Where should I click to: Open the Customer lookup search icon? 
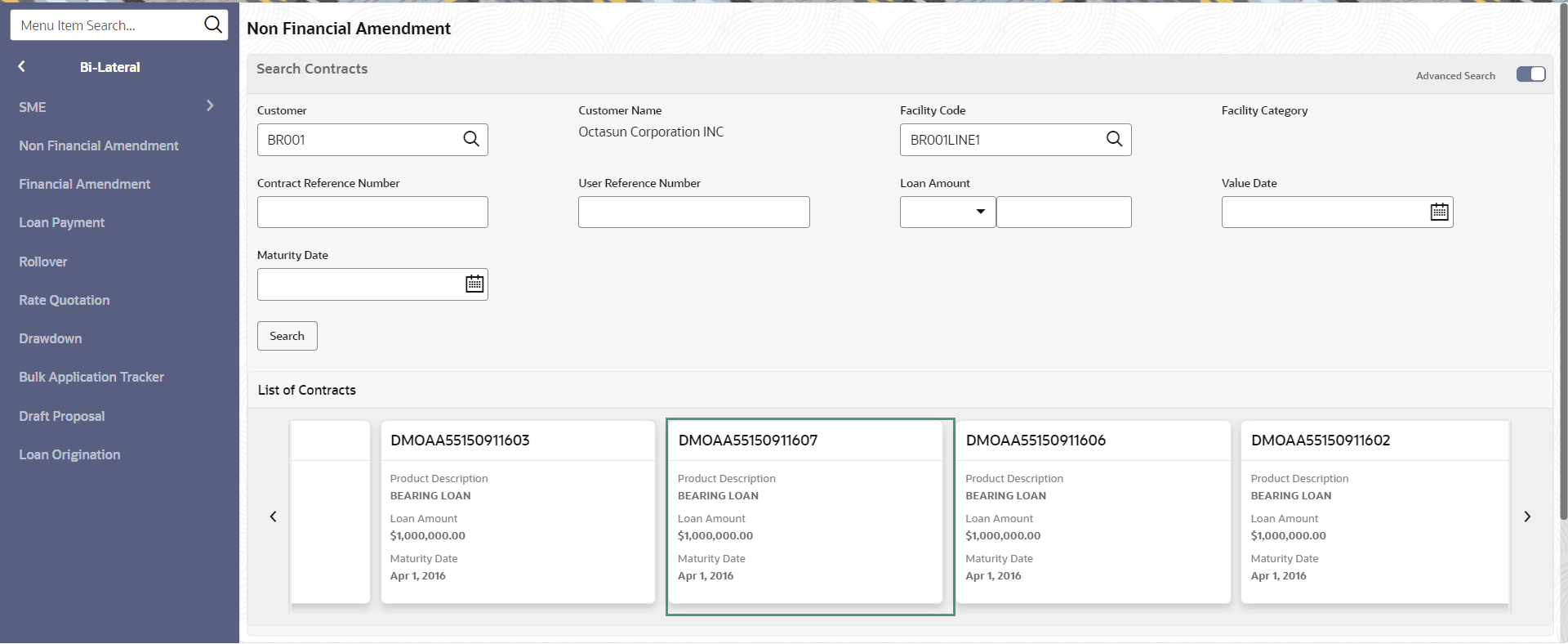click(x=471, y=139)
